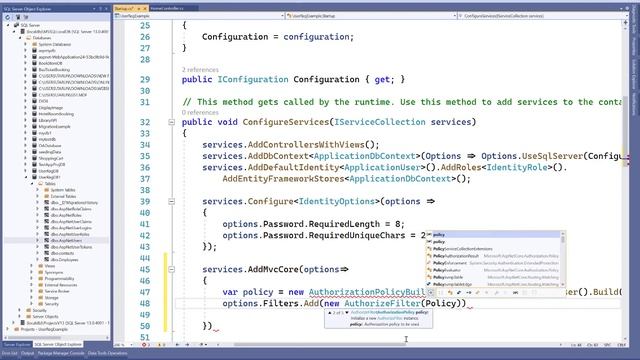Expand the BookStoreDB database node
Image resolution: width=640 pixels, height=360 pixels.
coord(26,63)
